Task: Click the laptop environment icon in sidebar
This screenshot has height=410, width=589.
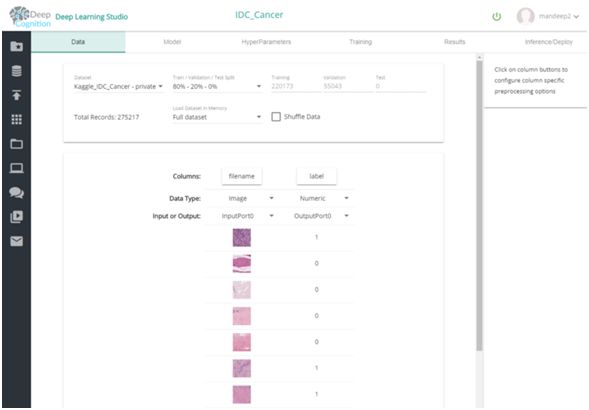Action: [x=17, y=168]
